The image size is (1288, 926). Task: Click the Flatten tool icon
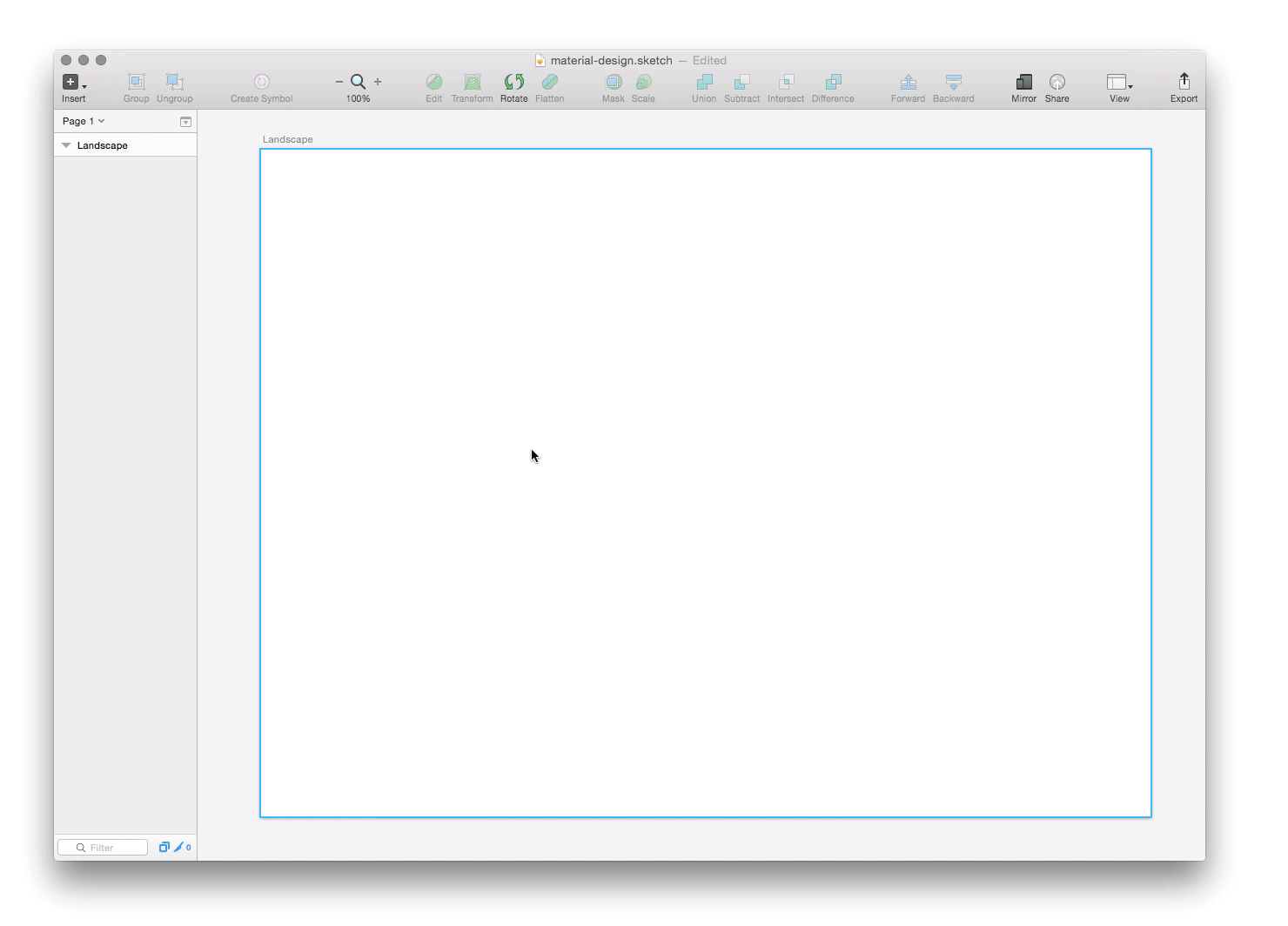click(x=550, y=82)
